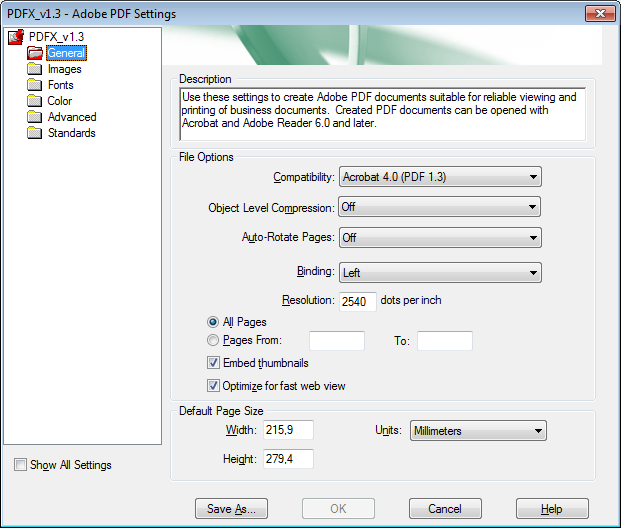Click the Width field showing 215,9

tap(288, 430)
